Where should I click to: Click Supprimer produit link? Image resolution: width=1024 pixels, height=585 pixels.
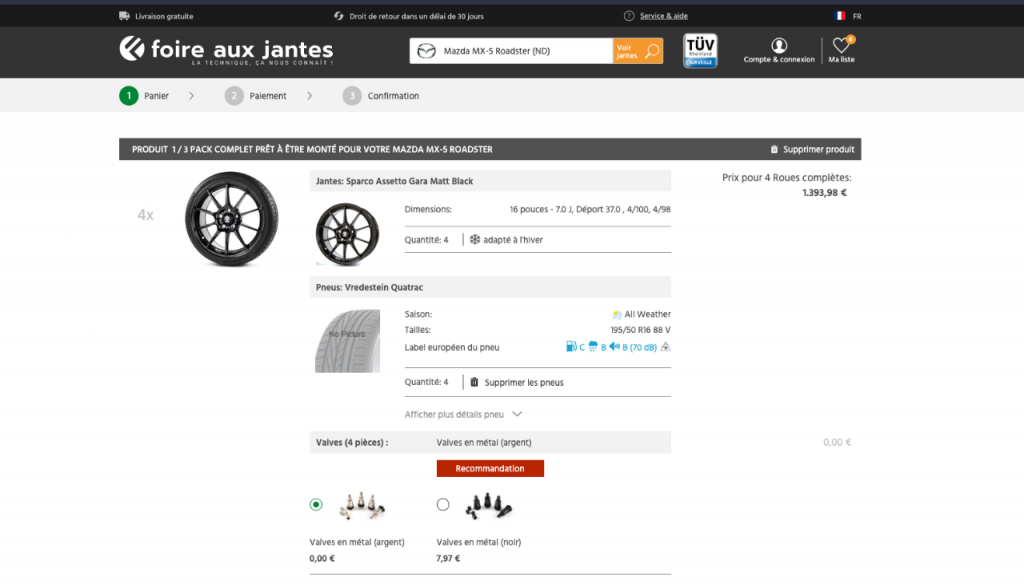[x=818, y=150]
